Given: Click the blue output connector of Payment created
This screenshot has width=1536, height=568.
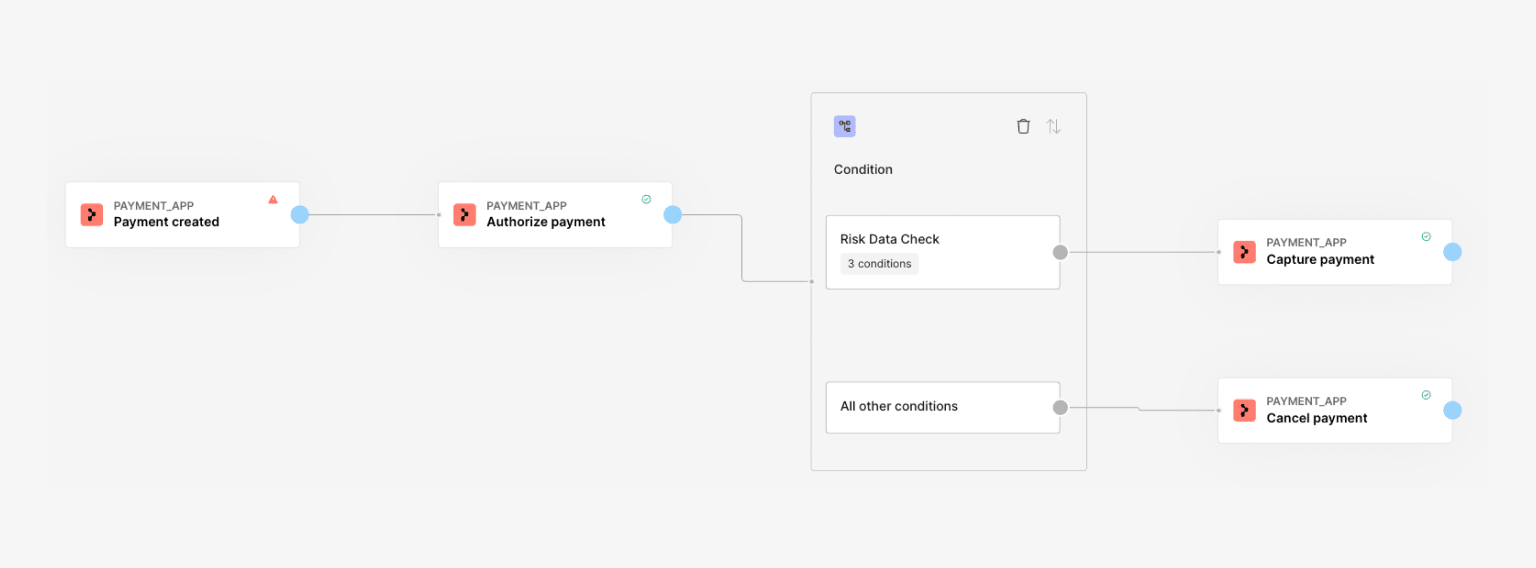Looking at the screenshot, I should point(300,214).
